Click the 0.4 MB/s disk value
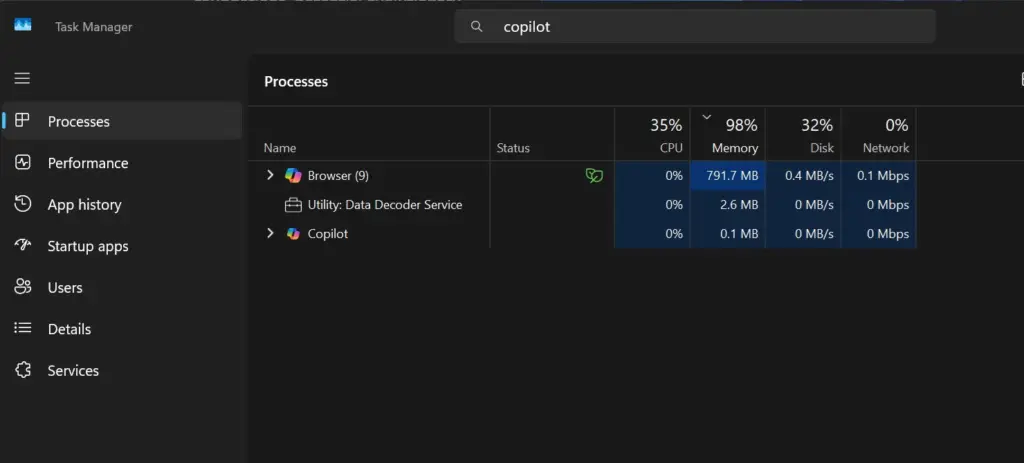Image resolution: width=1024 pixels, height=463 pixels. tap(809, 176)
